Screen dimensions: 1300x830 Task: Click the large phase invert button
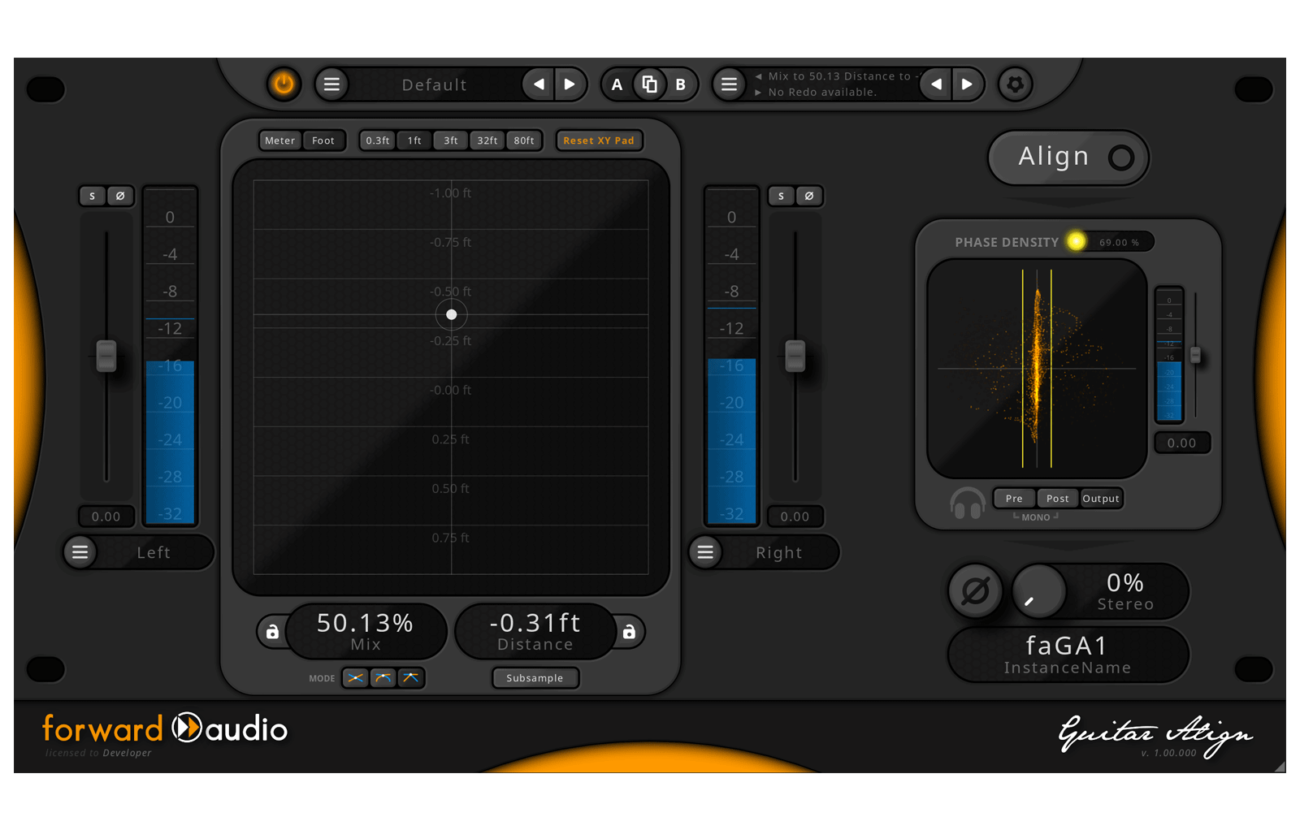click(976, 591)
